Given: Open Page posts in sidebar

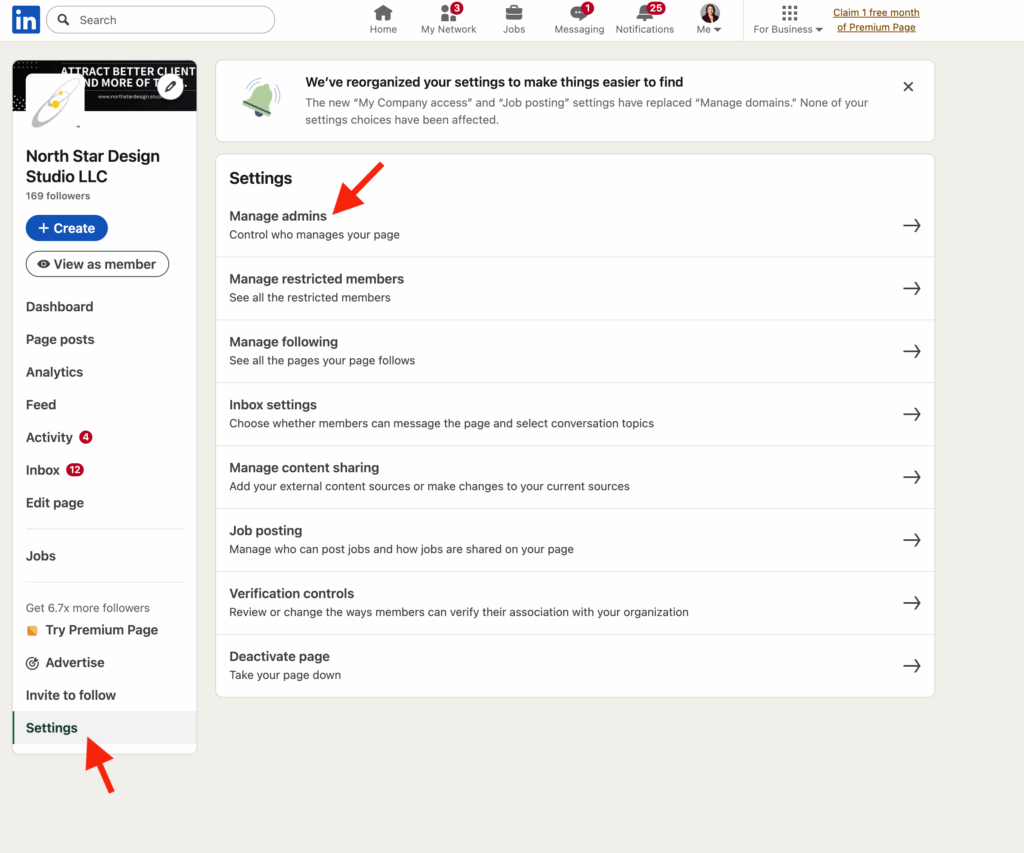Looking at the screenshot, I should tap(60, 339).
